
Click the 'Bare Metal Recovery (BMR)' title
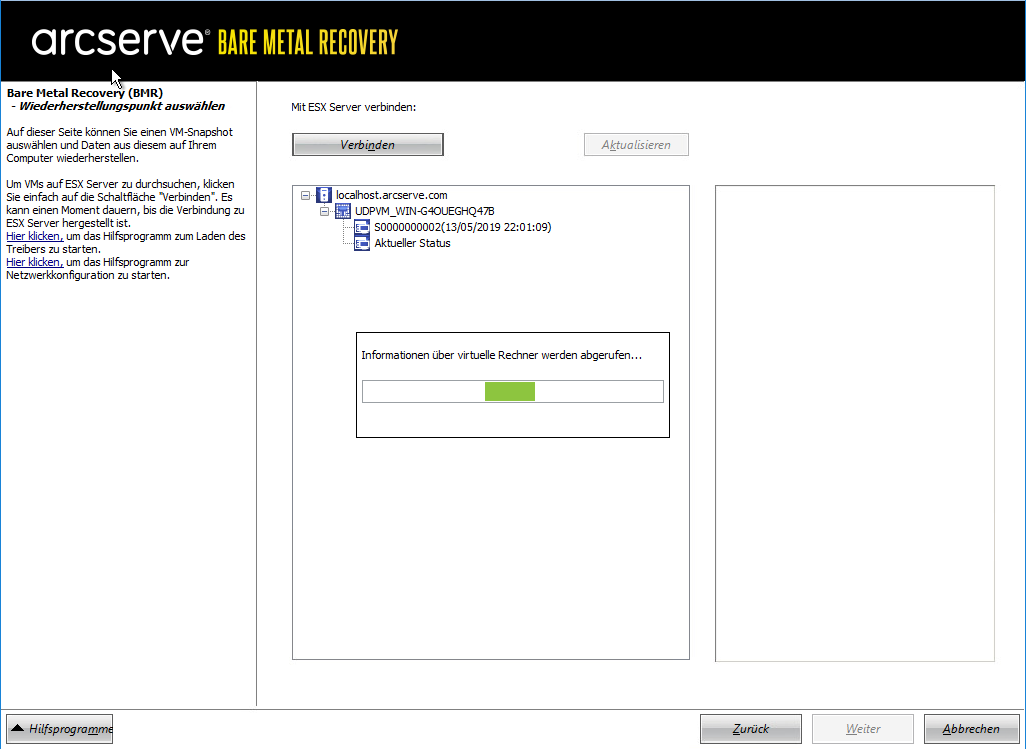point(85,93)
